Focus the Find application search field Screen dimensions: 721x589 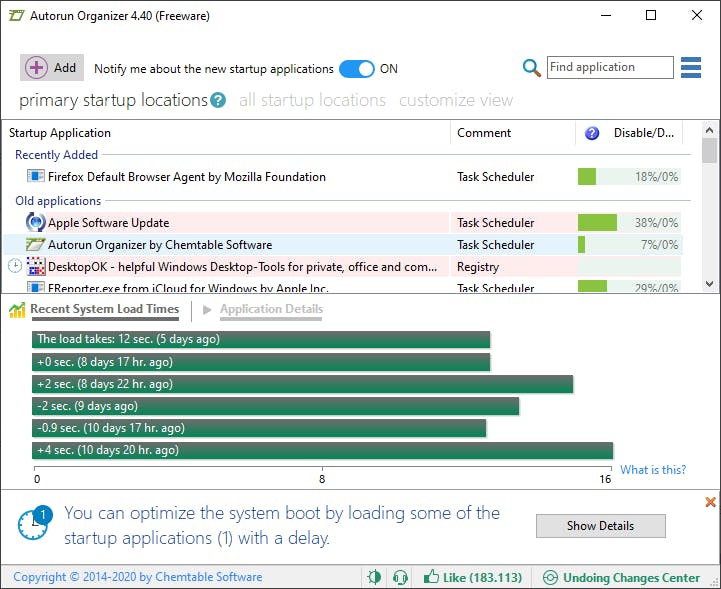tap(610, 68)
